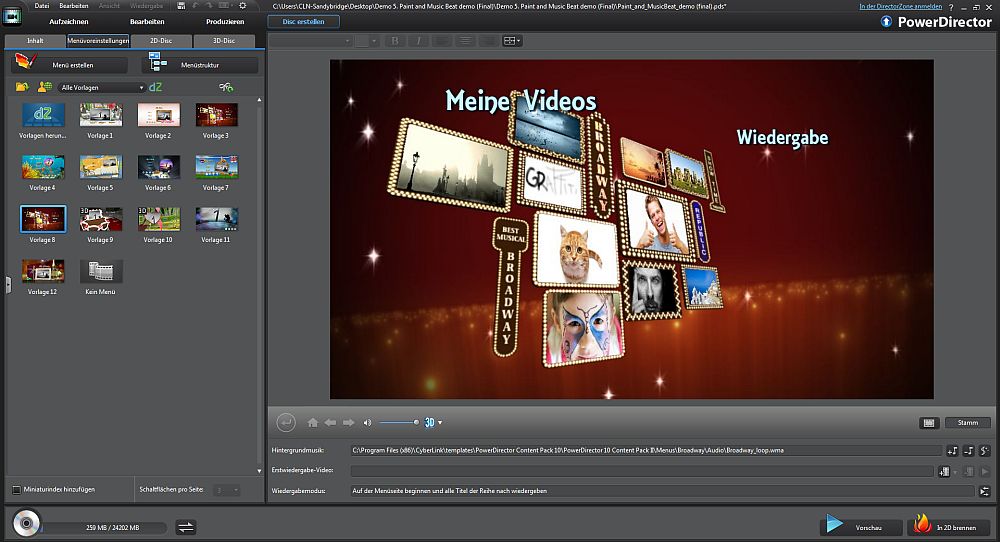Toggle the Miniaturindex hinzufügen checkbox
This screenshot has height=542, width=1000.
pyautogui.click(x=17, y=490)
